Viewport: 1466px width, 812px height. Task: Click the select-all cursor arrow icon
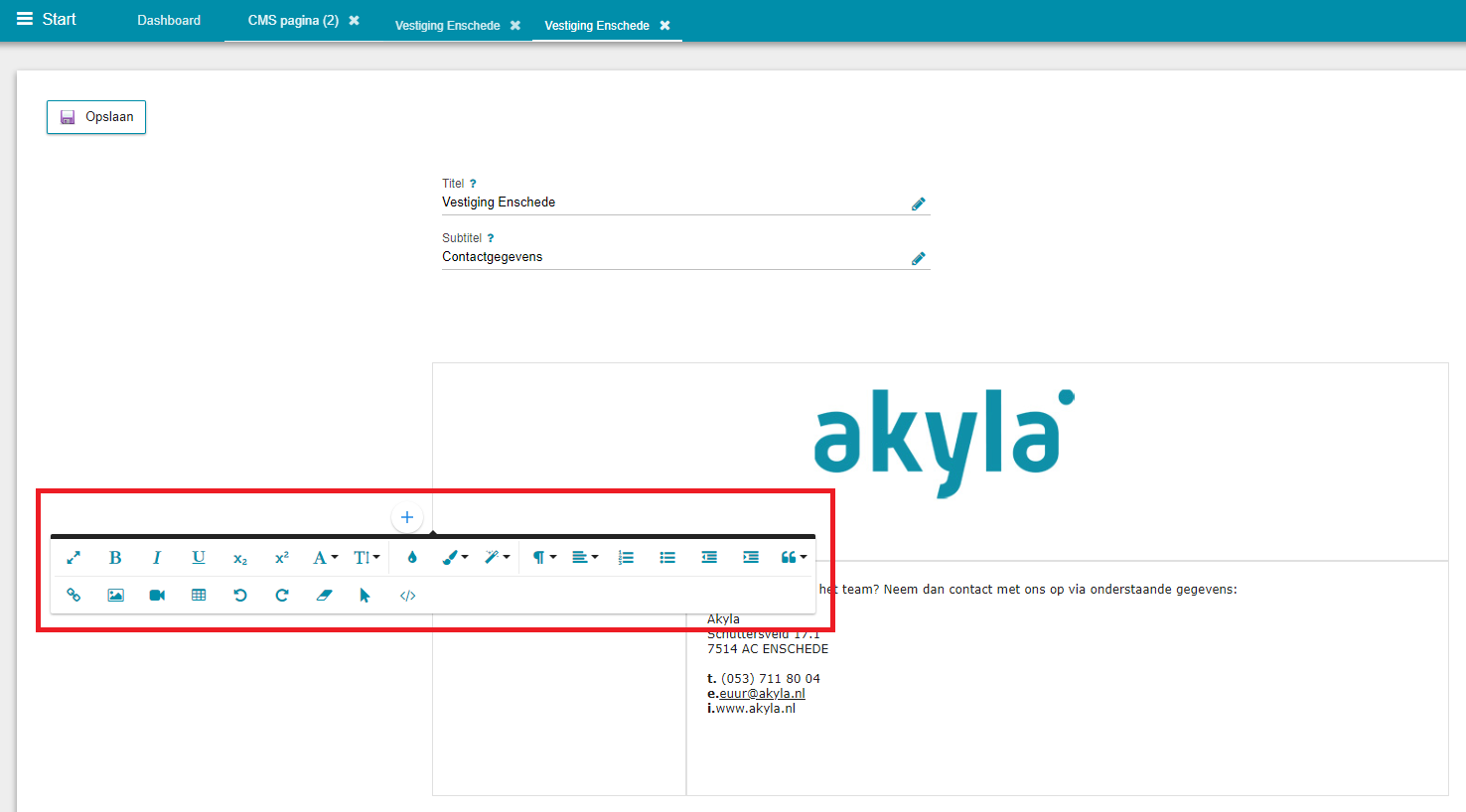tap(366, 596)
